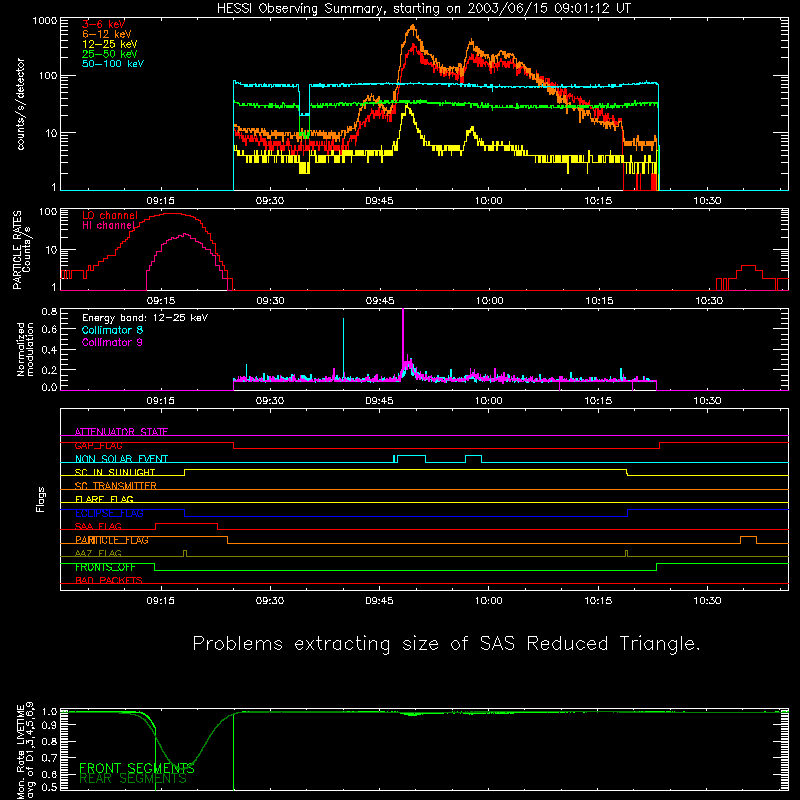This screenshot has width=800, height=800.
Task: Pick the cyan 50-100 keV legend label
Action: point(112,64)
